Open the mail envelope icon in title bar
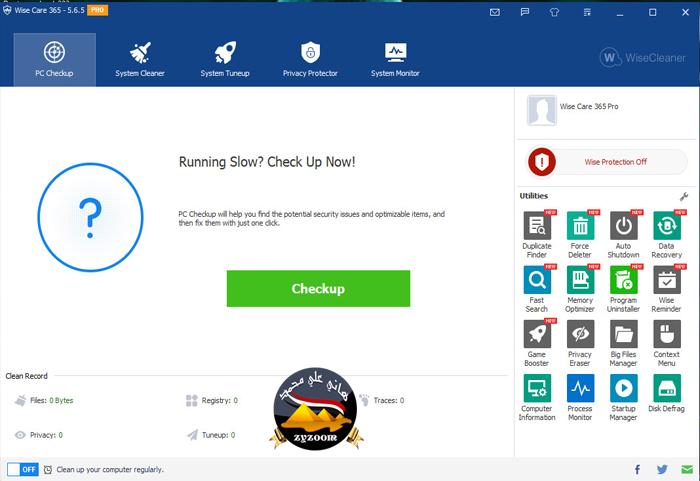The height and width of the screenshot is (481, 700). (x=495, y=12)
